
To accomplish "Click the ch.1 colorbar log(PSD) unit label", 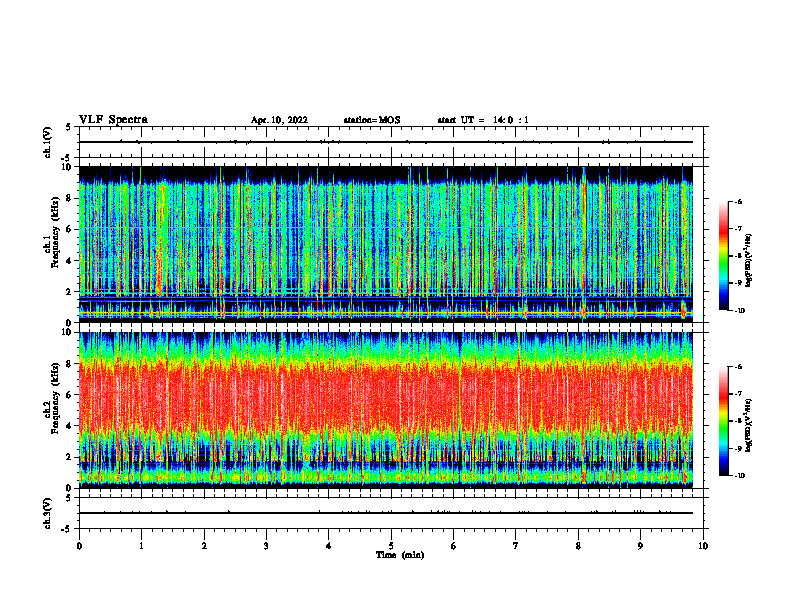I will click(749, 261).
